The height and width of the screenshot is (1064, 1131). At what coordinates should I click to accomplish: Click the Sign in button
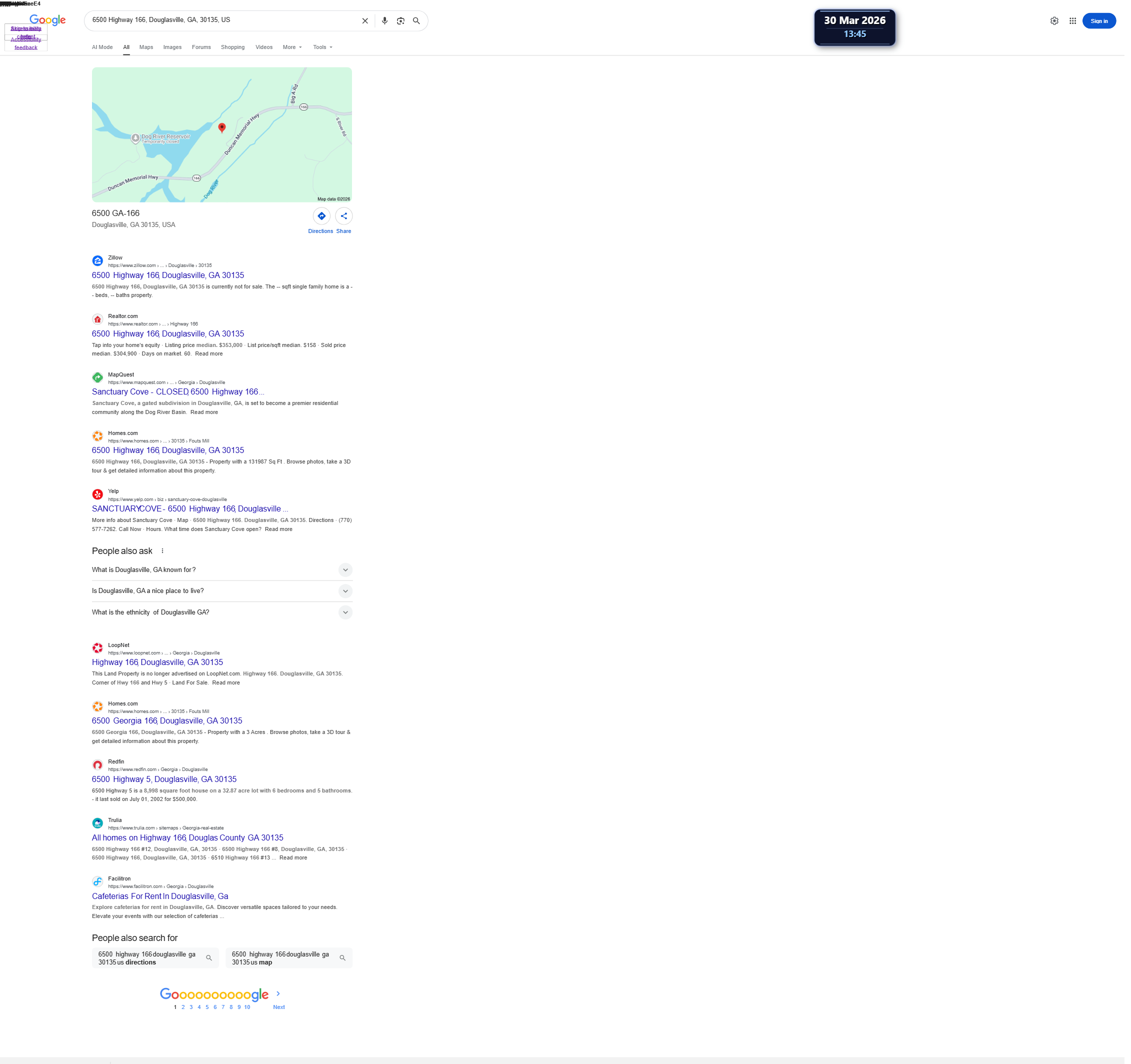[x=1098, y=21]
